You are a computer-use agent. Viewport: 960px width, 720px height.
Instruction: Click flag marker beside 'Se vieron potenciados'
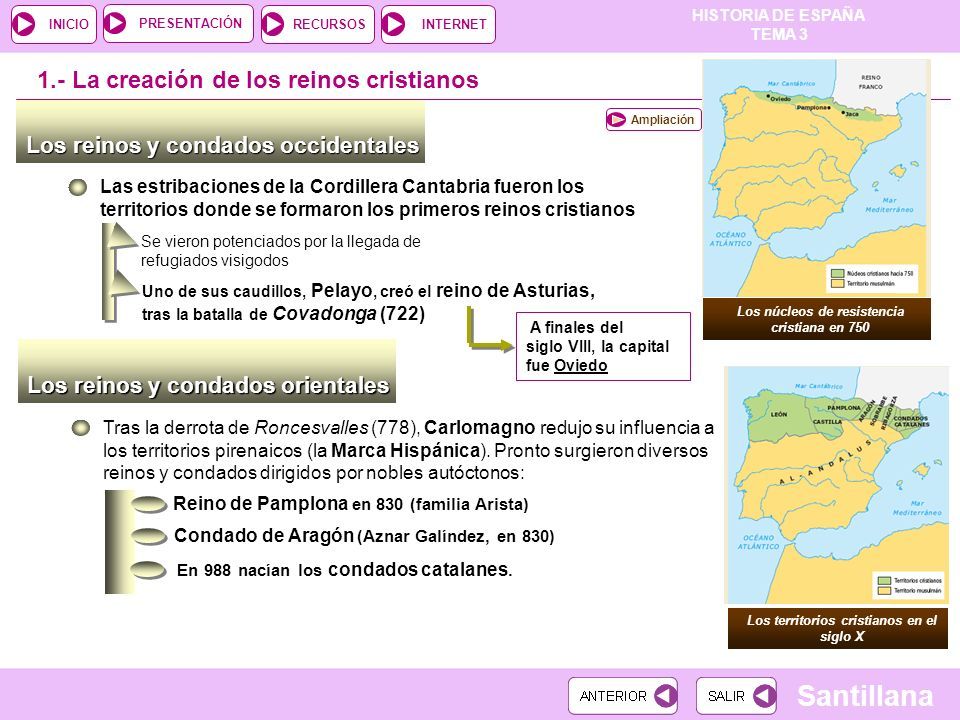pyautogui.click(x=122, y=236)
